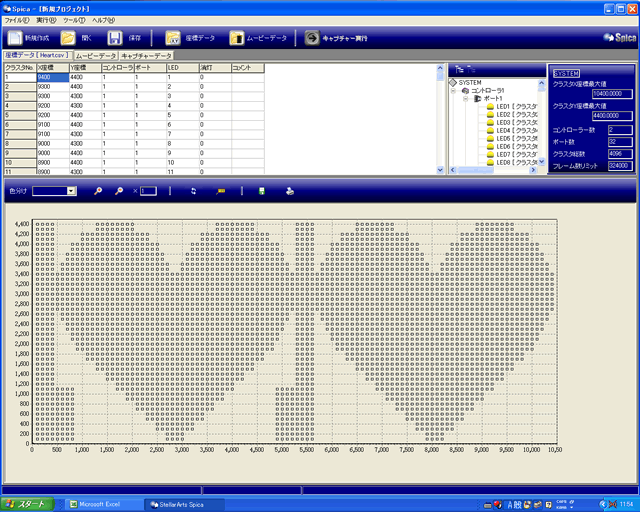Click the refresh arrows icon in graph toolbar
This screenshot has height=512, width=640.
(x=194, y=190)
